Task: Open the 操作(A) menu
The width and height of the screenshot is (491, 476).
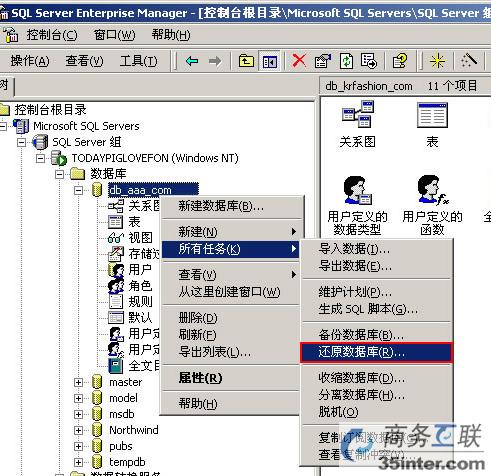Action: coord(30,61)
